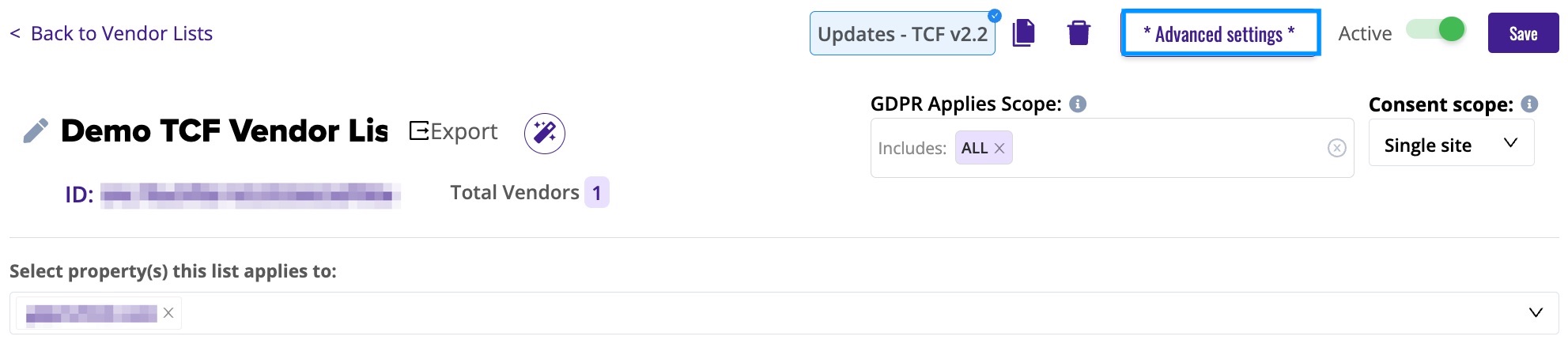Open Consent scope info icon

[1529, 104]
